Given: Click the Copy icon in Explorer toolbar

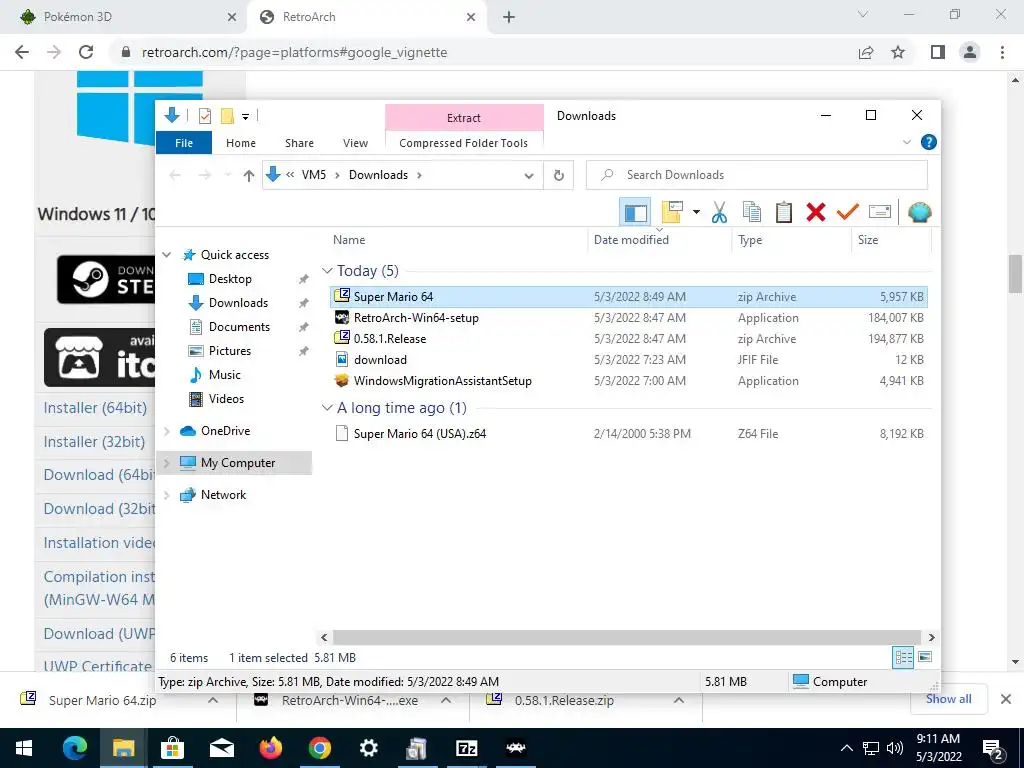Looking at the screenshot, I should (x=752, y=212).
